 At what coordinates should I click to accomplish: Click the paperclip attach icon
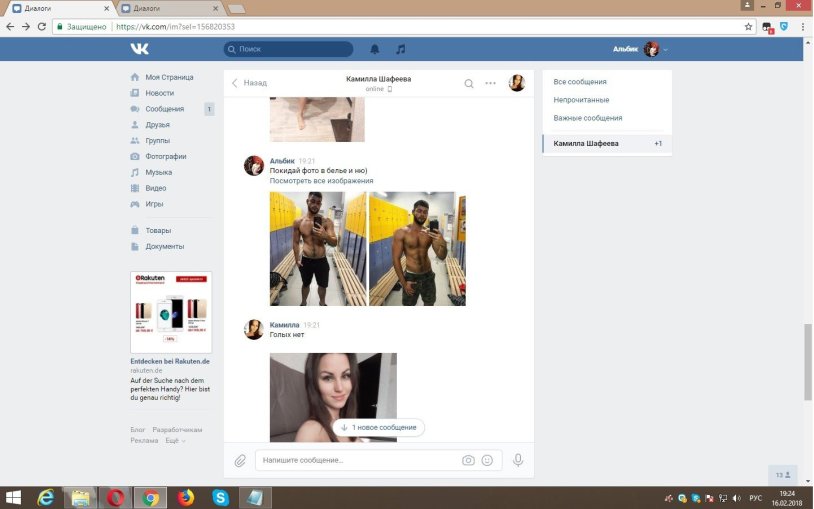tap(240, 460)
